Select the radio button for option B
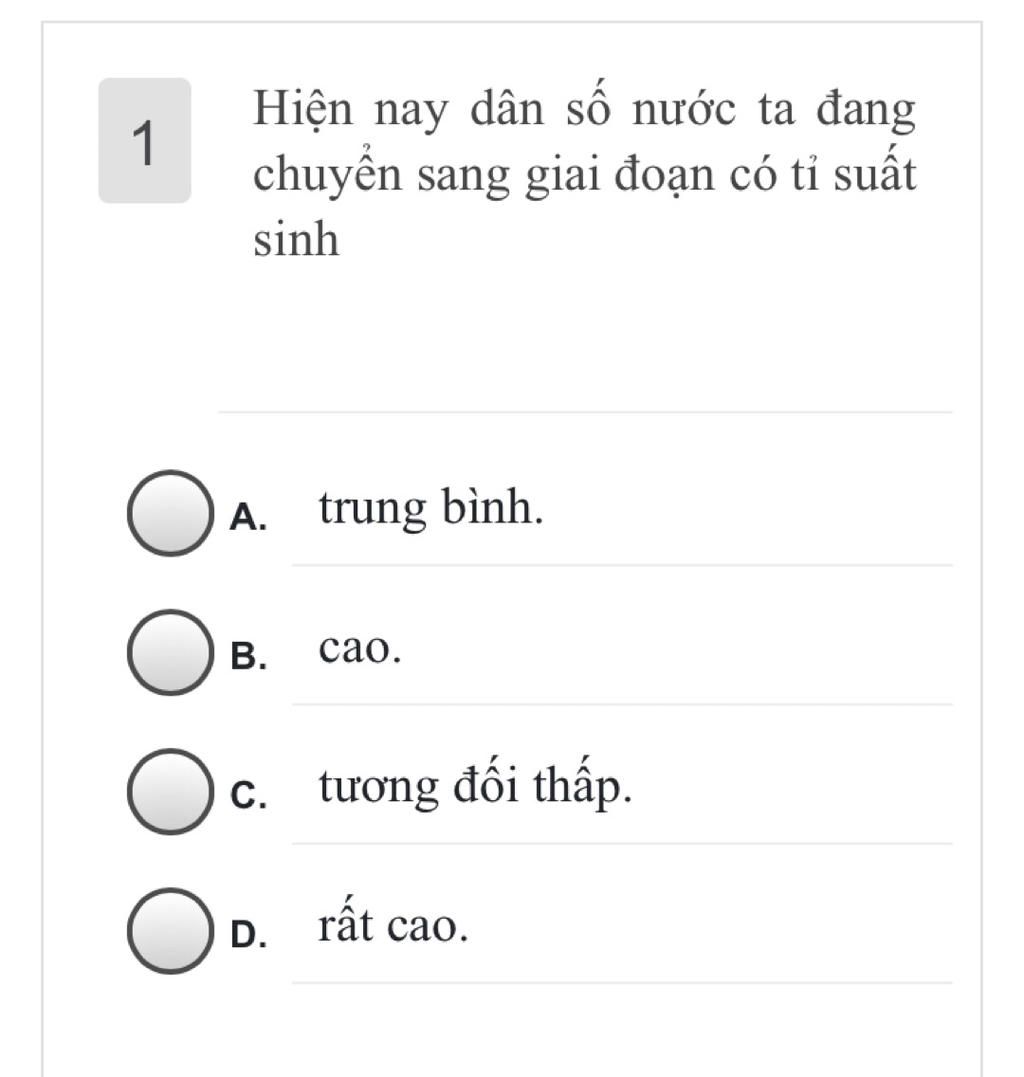 tap(170, 652)
